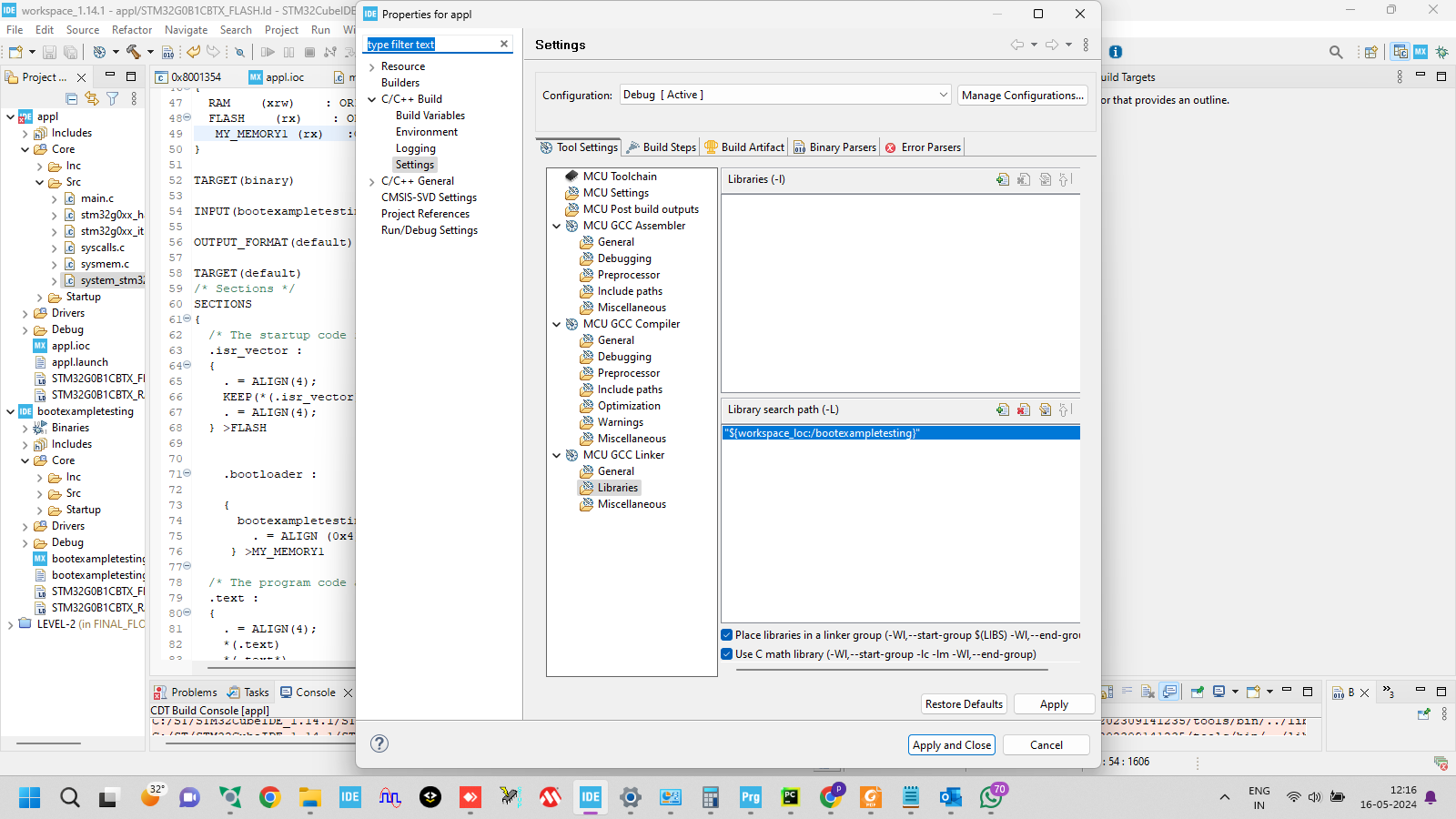Screen dimensions: 1456x819
Task: Click the add library search path icon
Action: pyautogui.click(x=1002, y=409)
